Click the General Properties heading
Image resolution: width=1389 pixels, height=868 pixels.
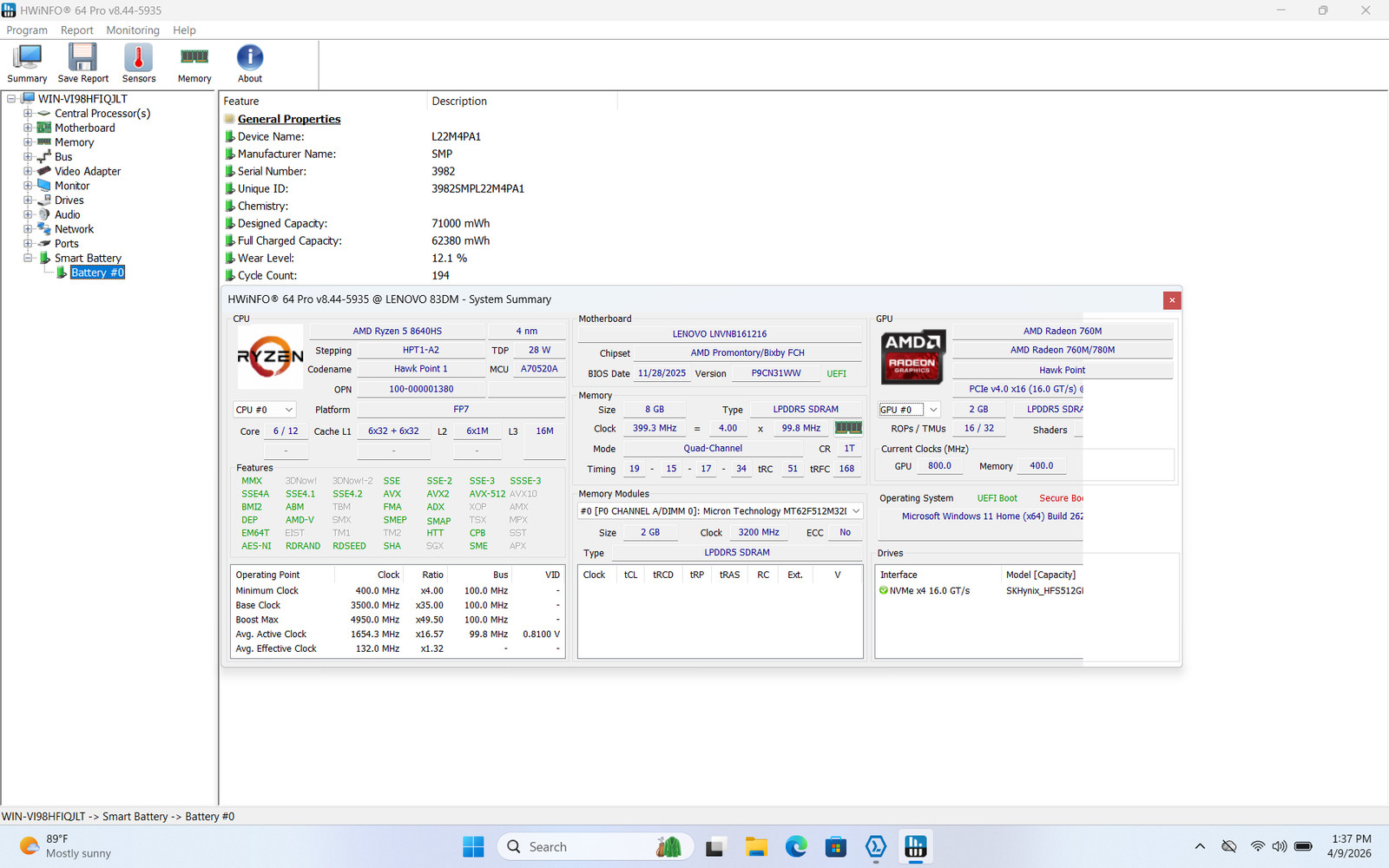289,120
